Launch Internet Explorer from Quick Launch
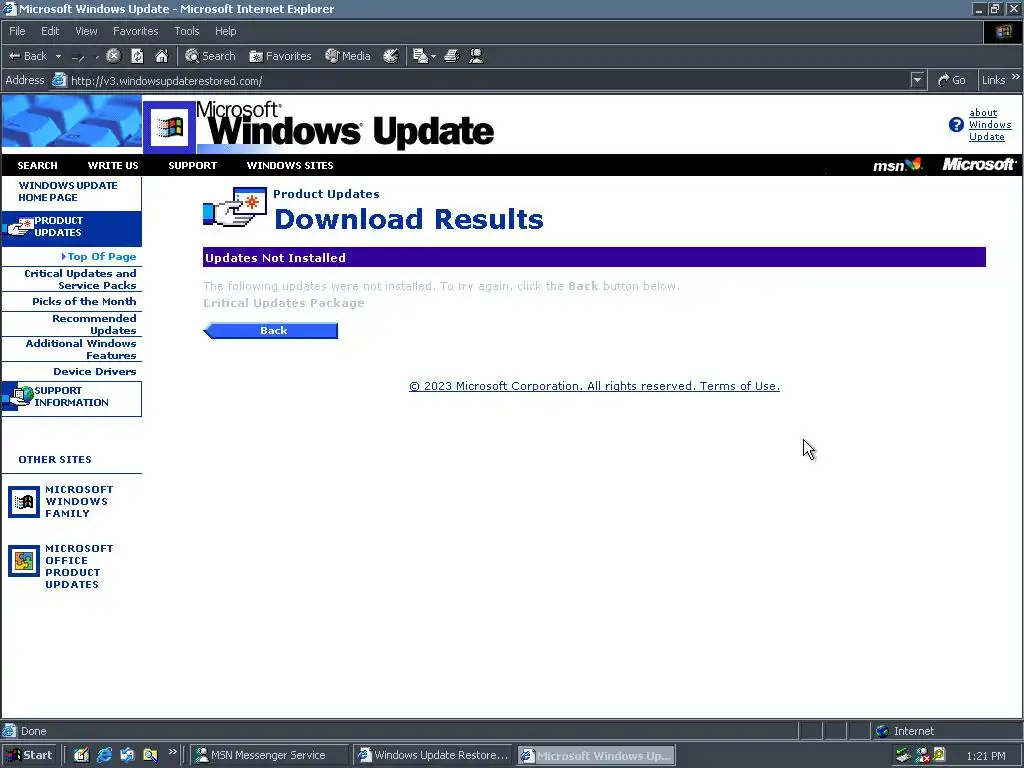 click(x=104, y=756)
